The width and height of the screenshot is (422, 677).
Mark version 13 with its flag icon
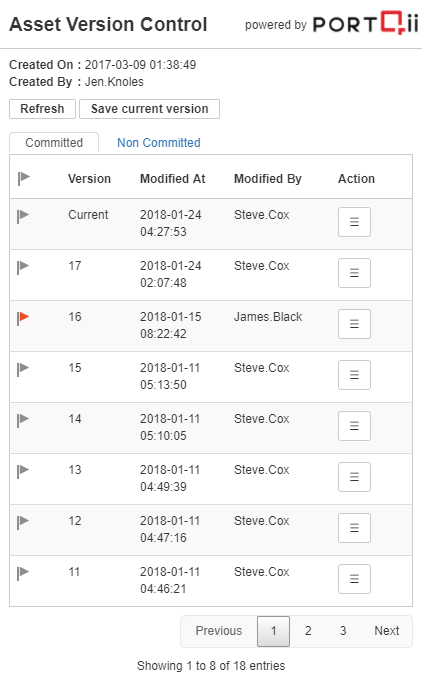click(x=23, y=471)
